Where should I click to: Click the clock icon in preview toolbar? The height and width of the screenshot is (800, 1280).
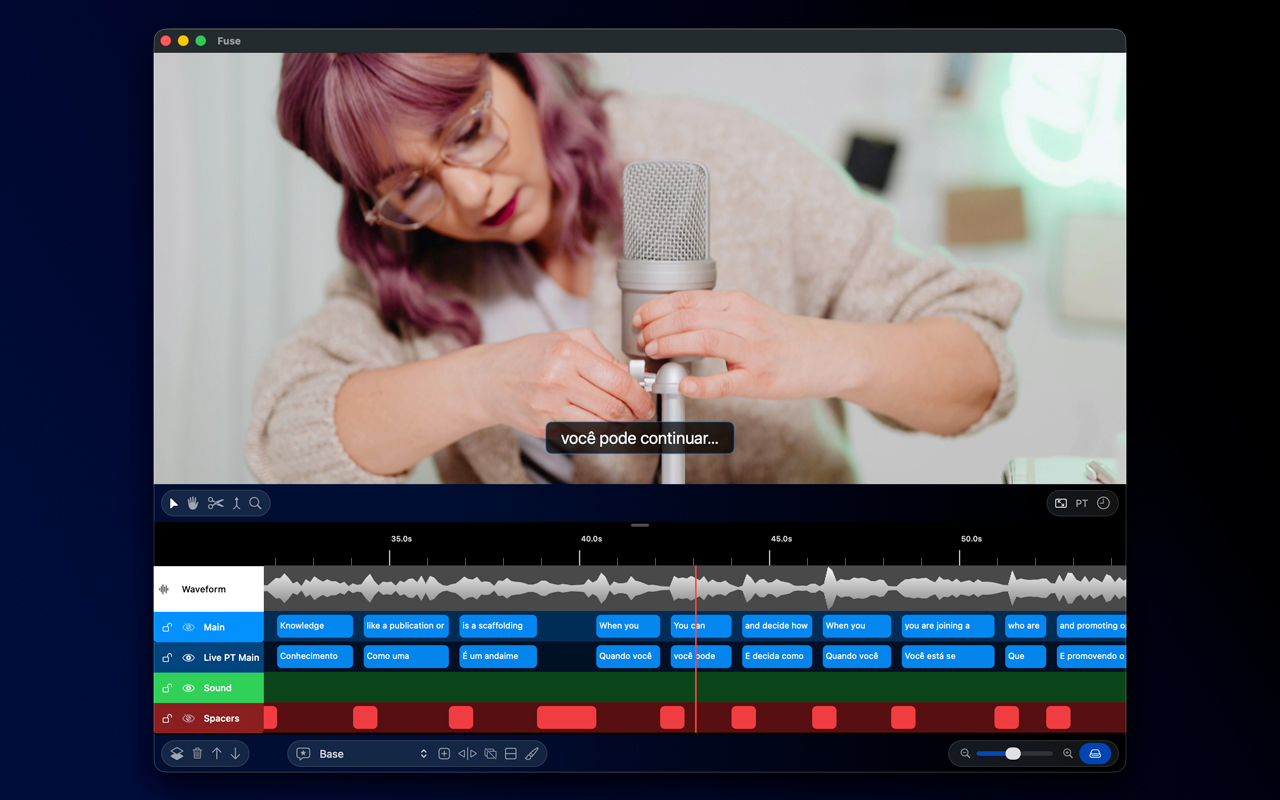[x=1103, y=504]
